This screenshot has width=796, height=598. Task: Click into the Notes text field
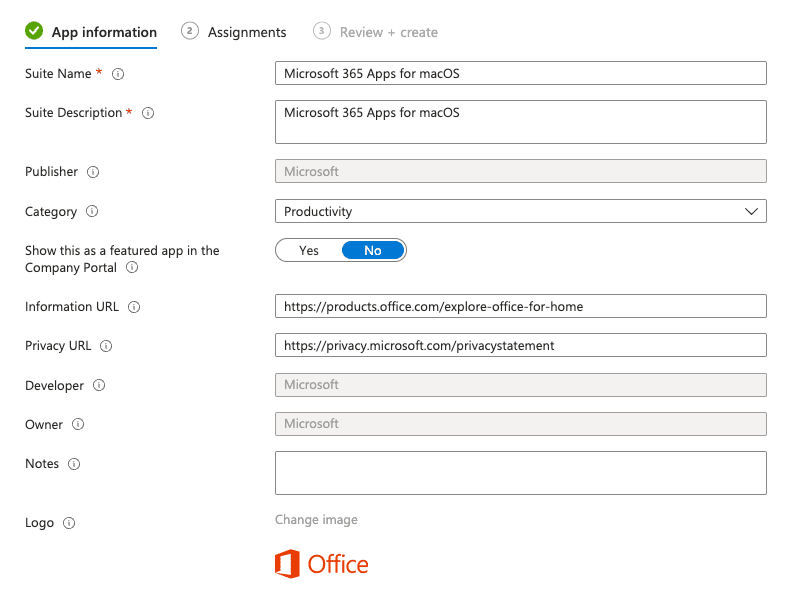[x=520, y=472]
